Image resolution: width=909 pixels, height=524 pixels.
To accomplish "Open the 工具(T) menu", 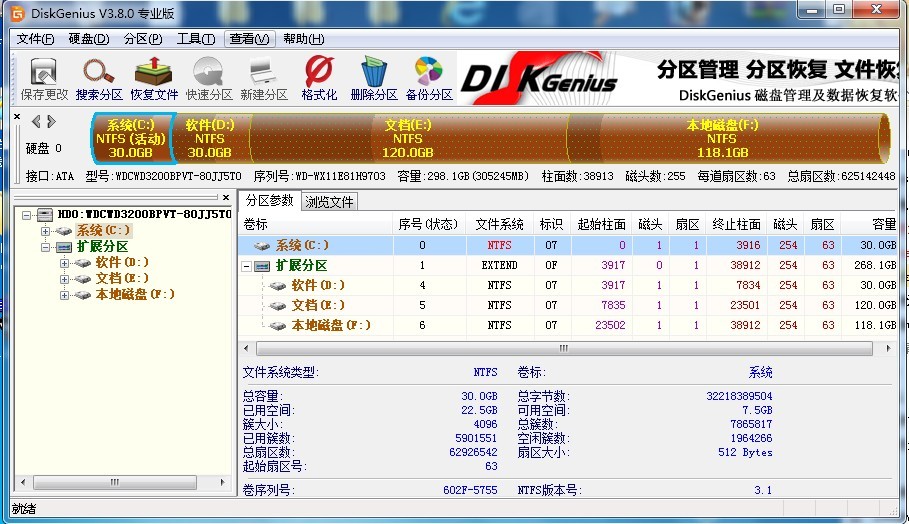I will coord(195,39).
